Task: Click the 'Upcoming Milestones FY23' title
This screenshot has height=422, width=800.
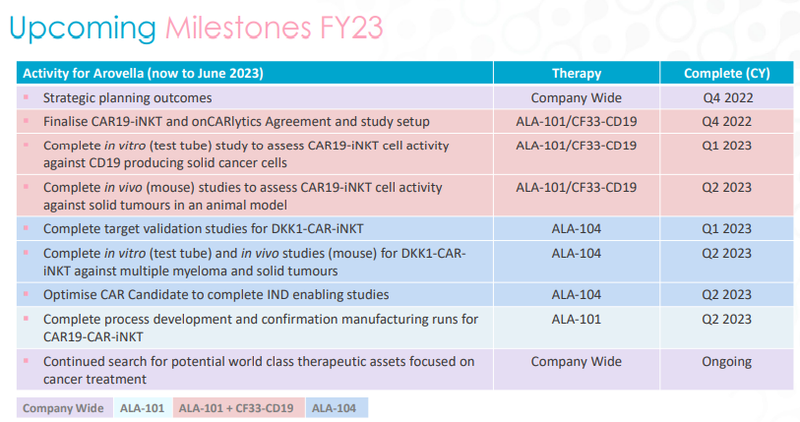Action: pyautogui.click(x=196, y=28)
